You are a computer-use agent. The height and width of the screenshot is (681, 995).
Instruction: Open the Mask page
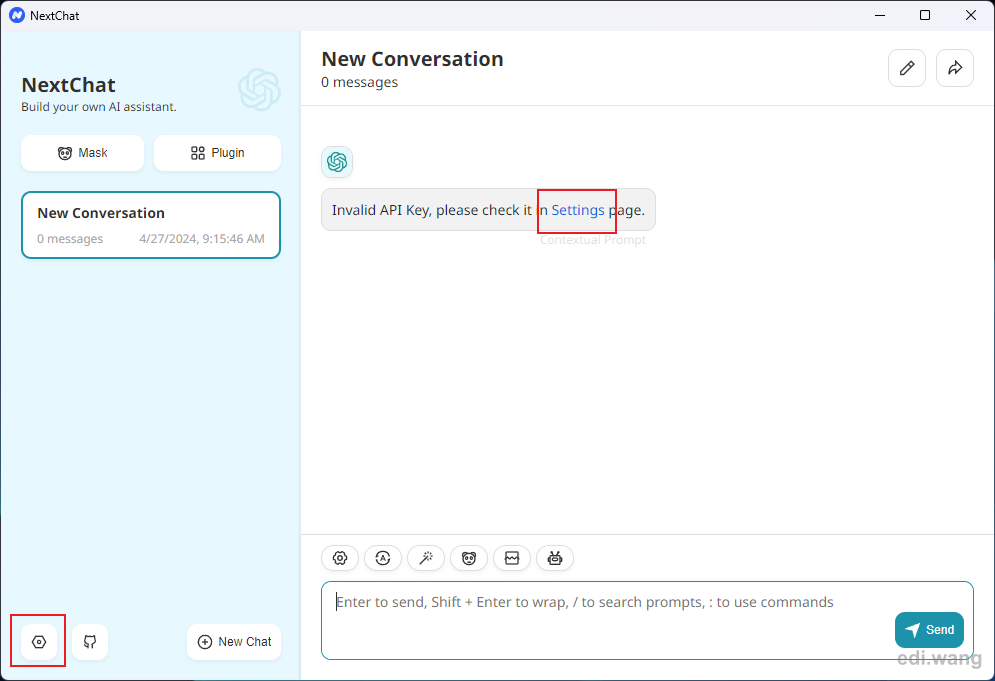[82, 153]
